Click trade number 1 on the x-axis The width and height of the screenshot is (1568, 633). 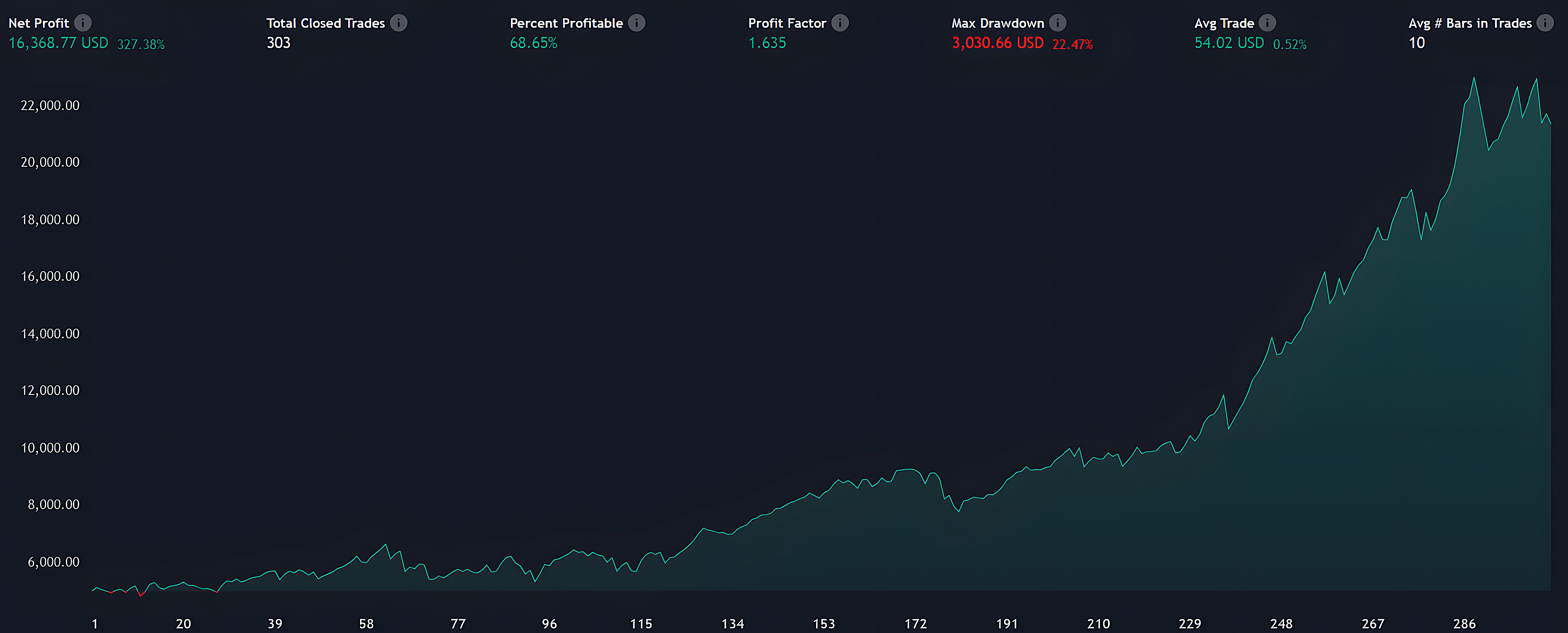pyautogui.click(x=94, y=624)
